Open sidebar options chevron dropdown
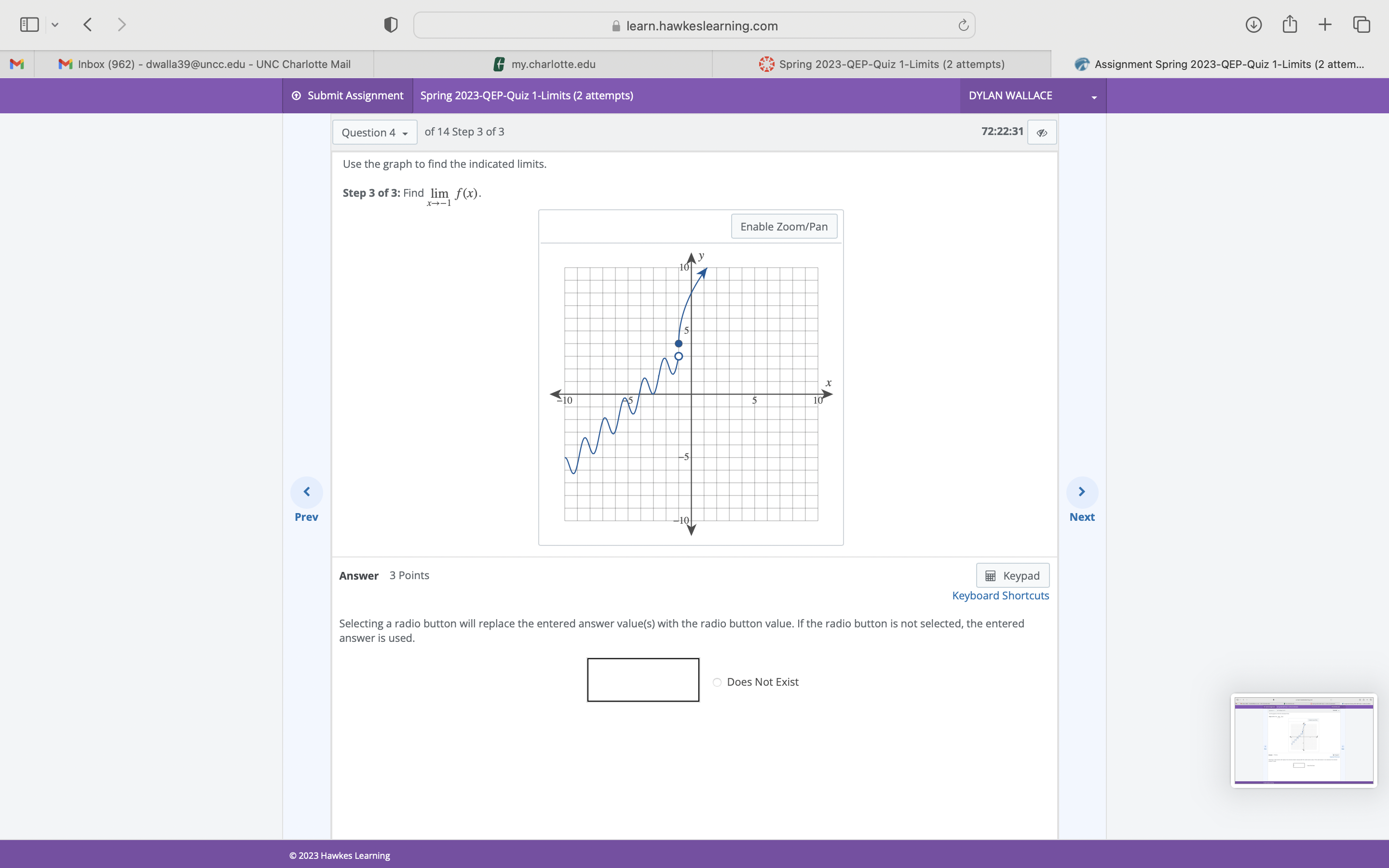Viewport: 1389px width, 868px height. click(55, 25)
